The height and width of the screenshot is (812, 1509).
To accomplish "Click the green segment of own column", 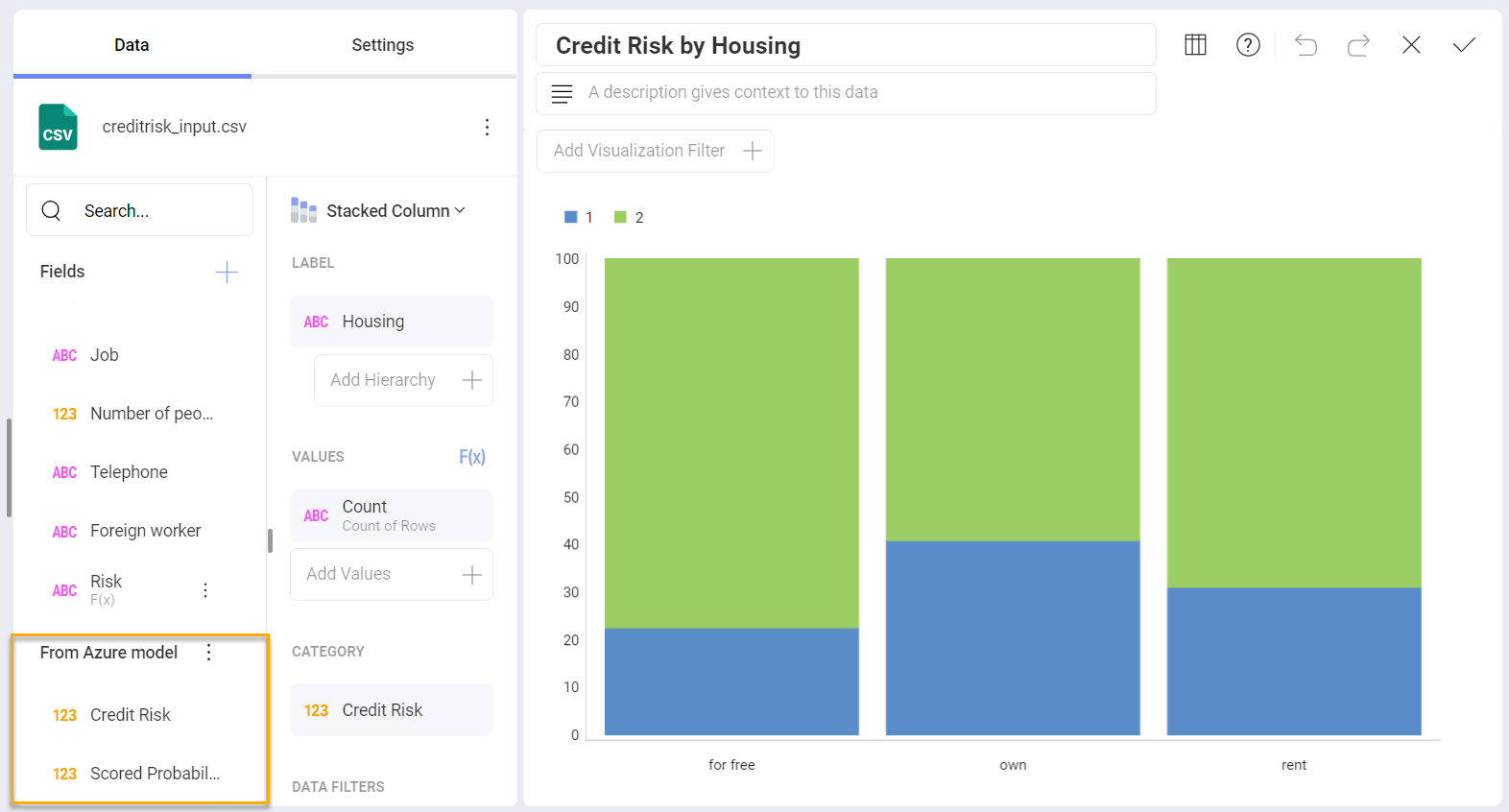I will click(1013, 399).
